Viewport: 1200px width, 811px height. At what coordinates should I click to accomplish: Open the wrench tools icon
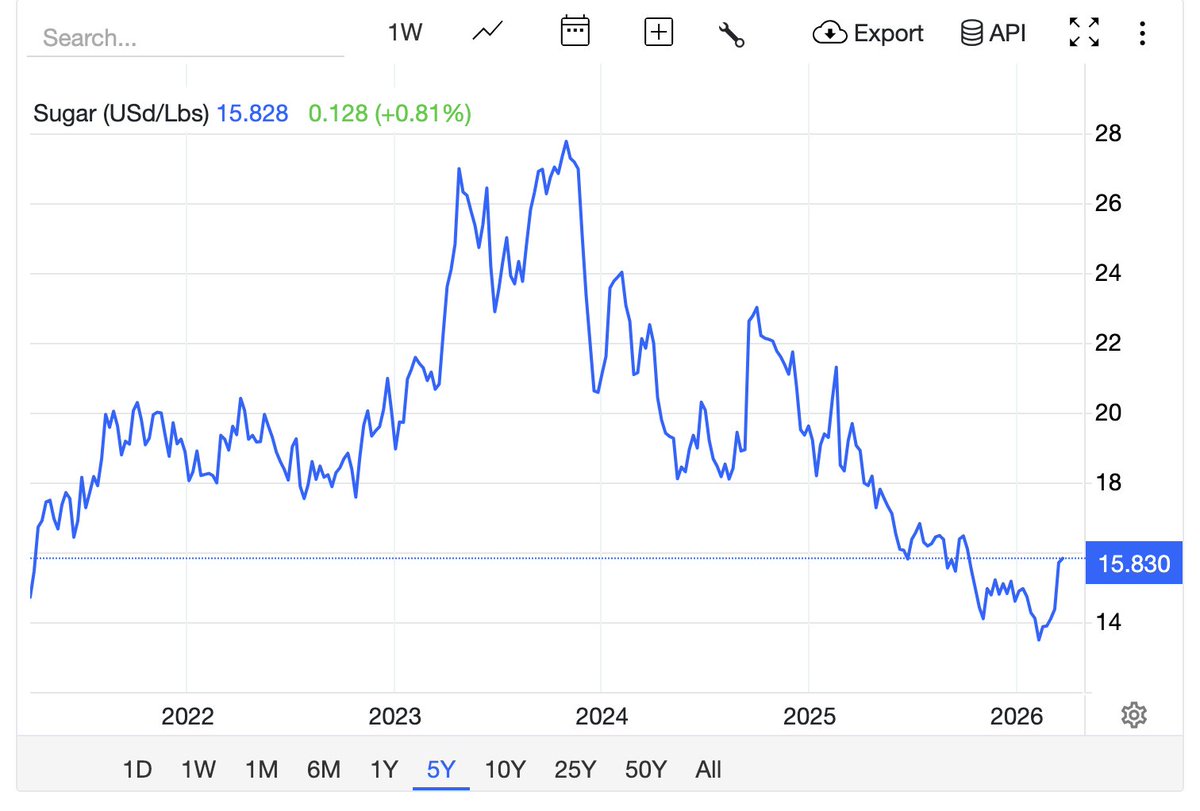point(732,34)
